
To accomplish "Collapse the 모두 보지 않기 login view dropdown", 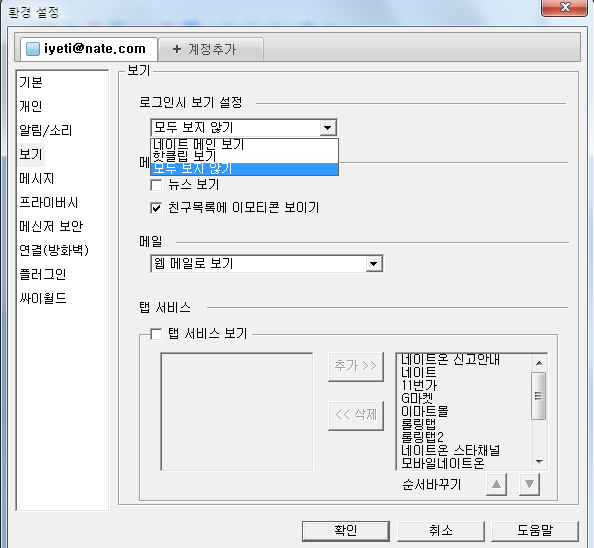I will pos(328,128).
